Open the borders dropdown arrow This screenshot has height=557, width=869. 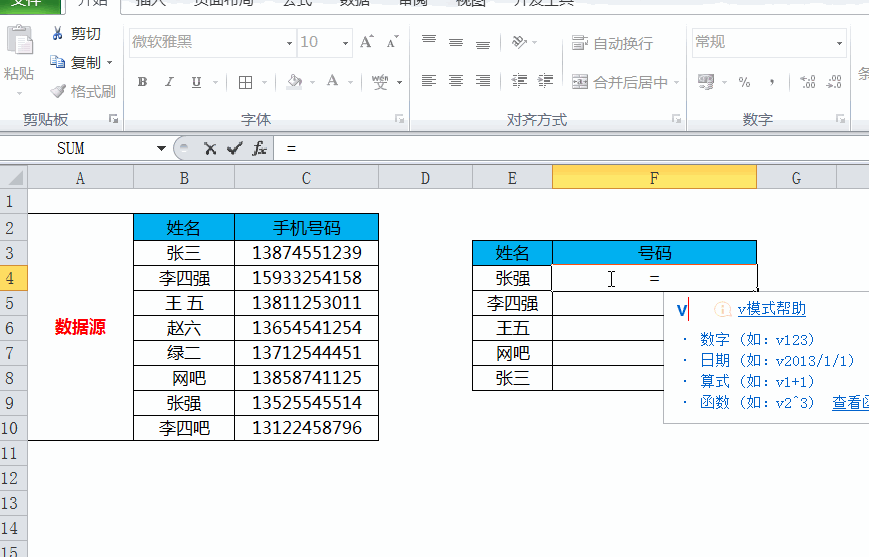click(x=264, y=83)
